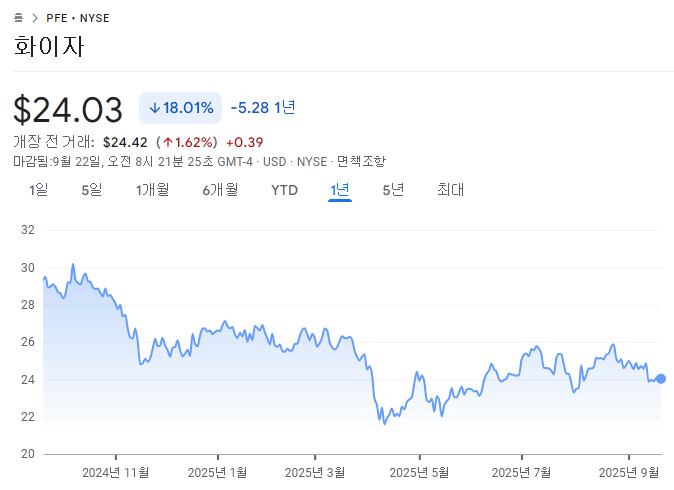Click the 2025년 1월 axis label

coord(218,473)
